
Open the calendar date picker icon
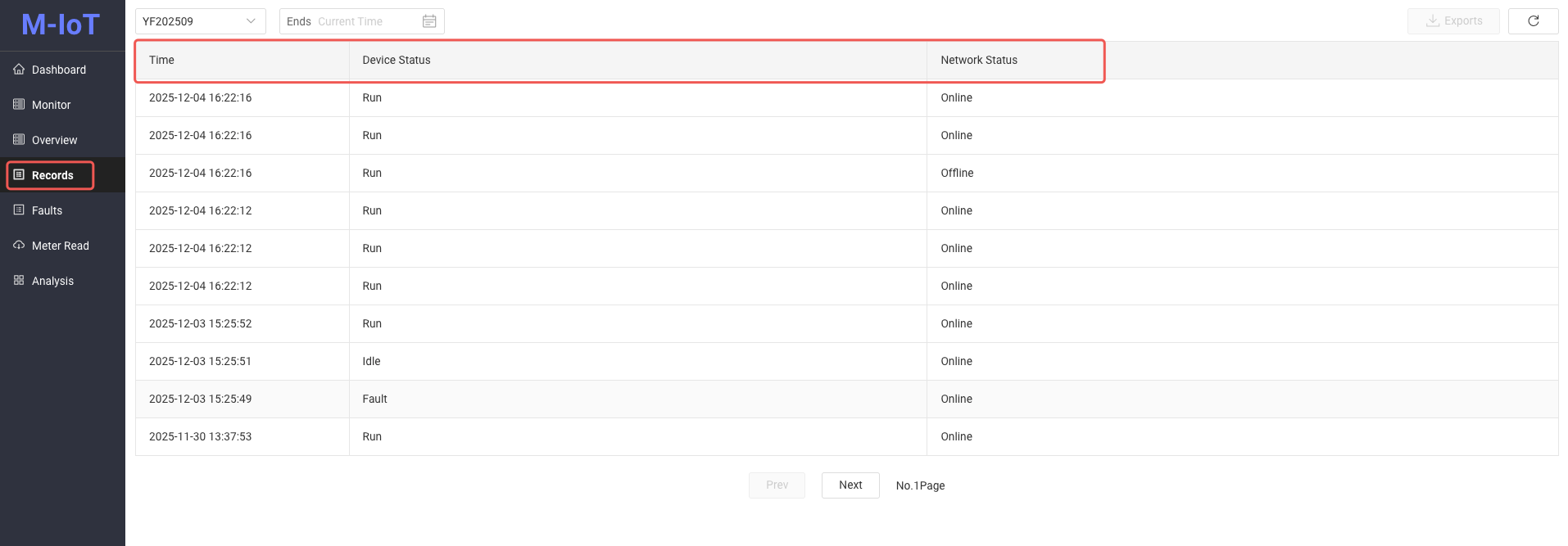(x=429, y=21)
